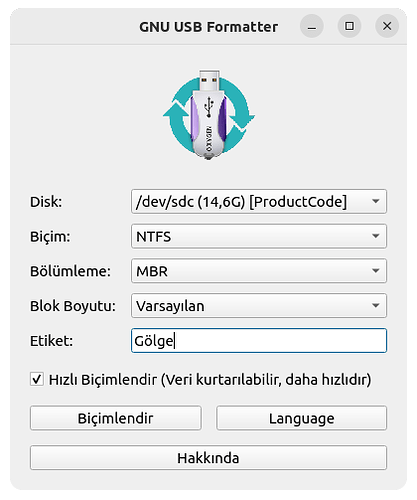The image size is (417, 500).
Task: Click the Etiket field containing Gölge
Action: (x=259, y=341)
